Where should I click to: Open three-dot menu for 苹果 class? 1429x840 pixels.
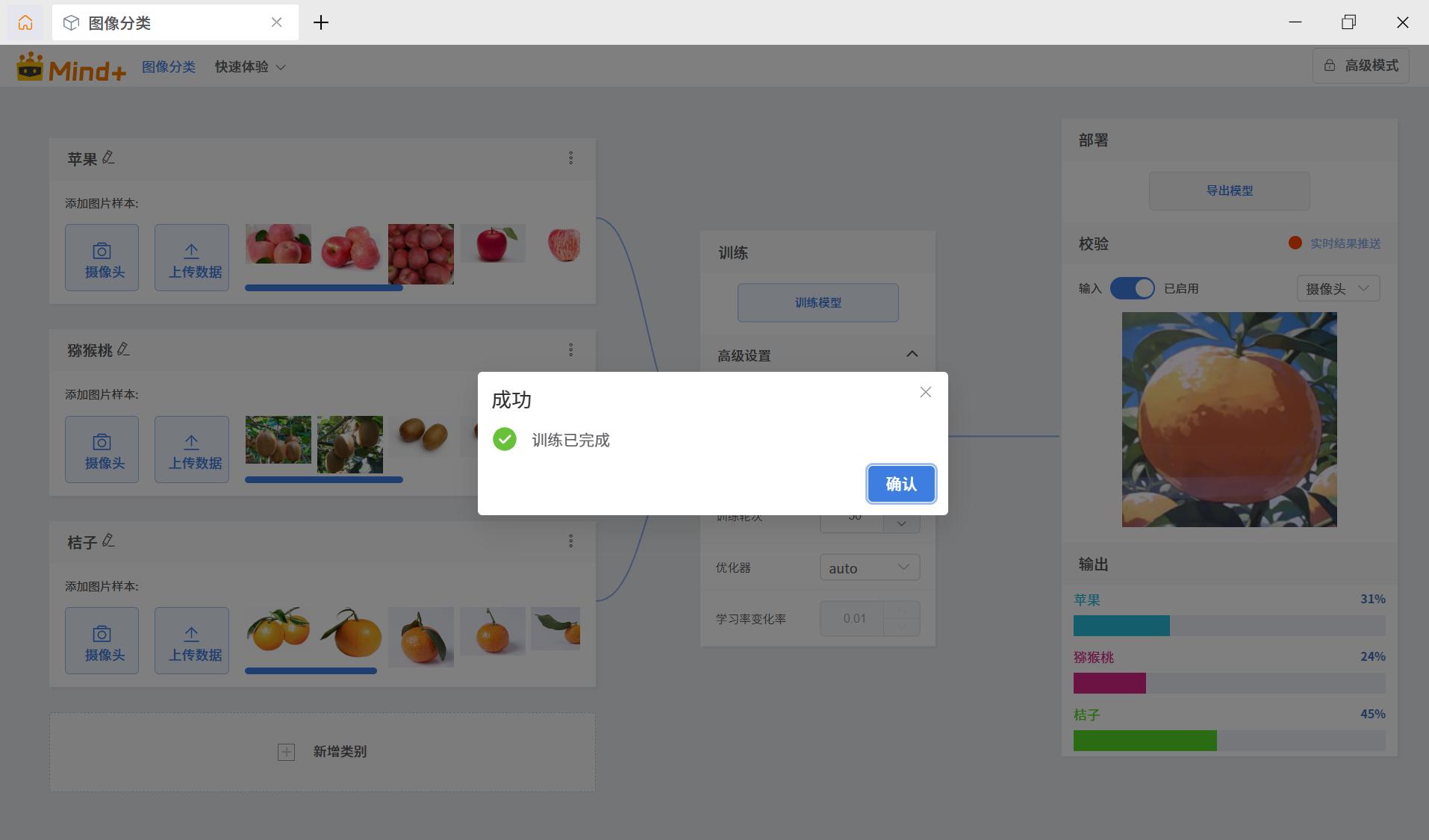(570, 158)
